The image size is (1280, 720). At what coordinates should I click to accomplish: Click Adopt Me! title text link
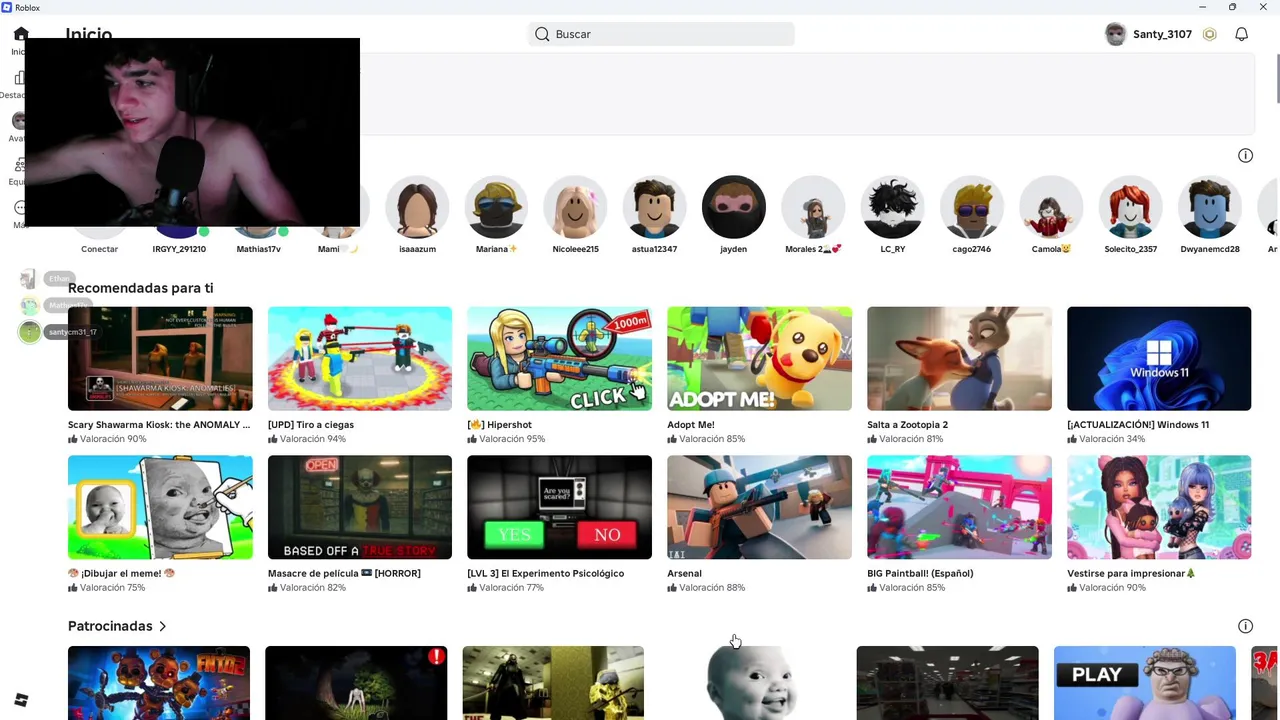(691, 424)
